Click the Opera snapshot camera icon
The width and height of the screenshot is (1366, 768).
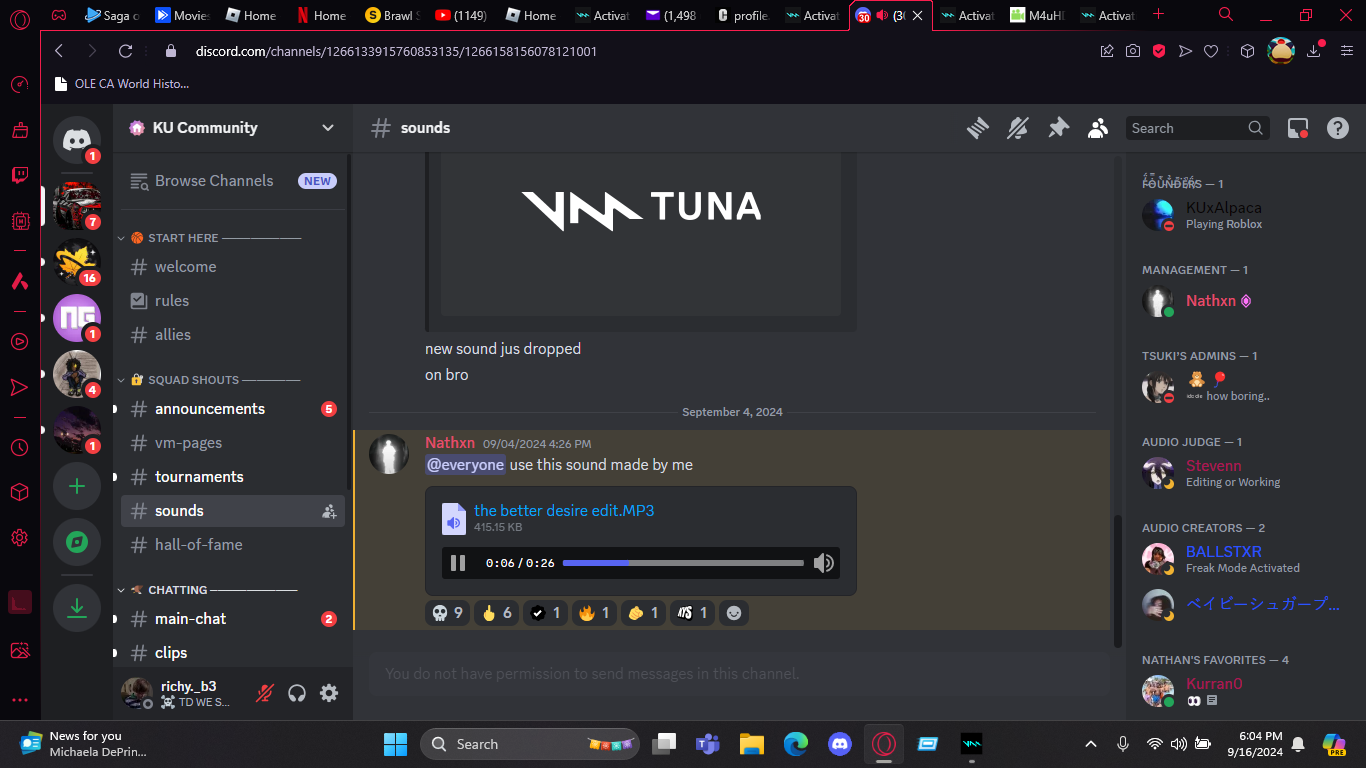click(1133, 51)
